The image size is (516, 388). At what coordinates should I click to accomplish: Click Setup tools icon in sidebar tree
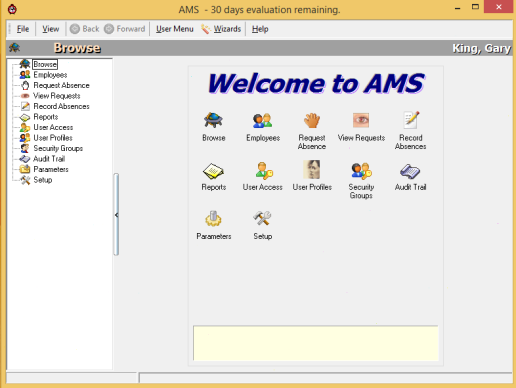point(25,180)
